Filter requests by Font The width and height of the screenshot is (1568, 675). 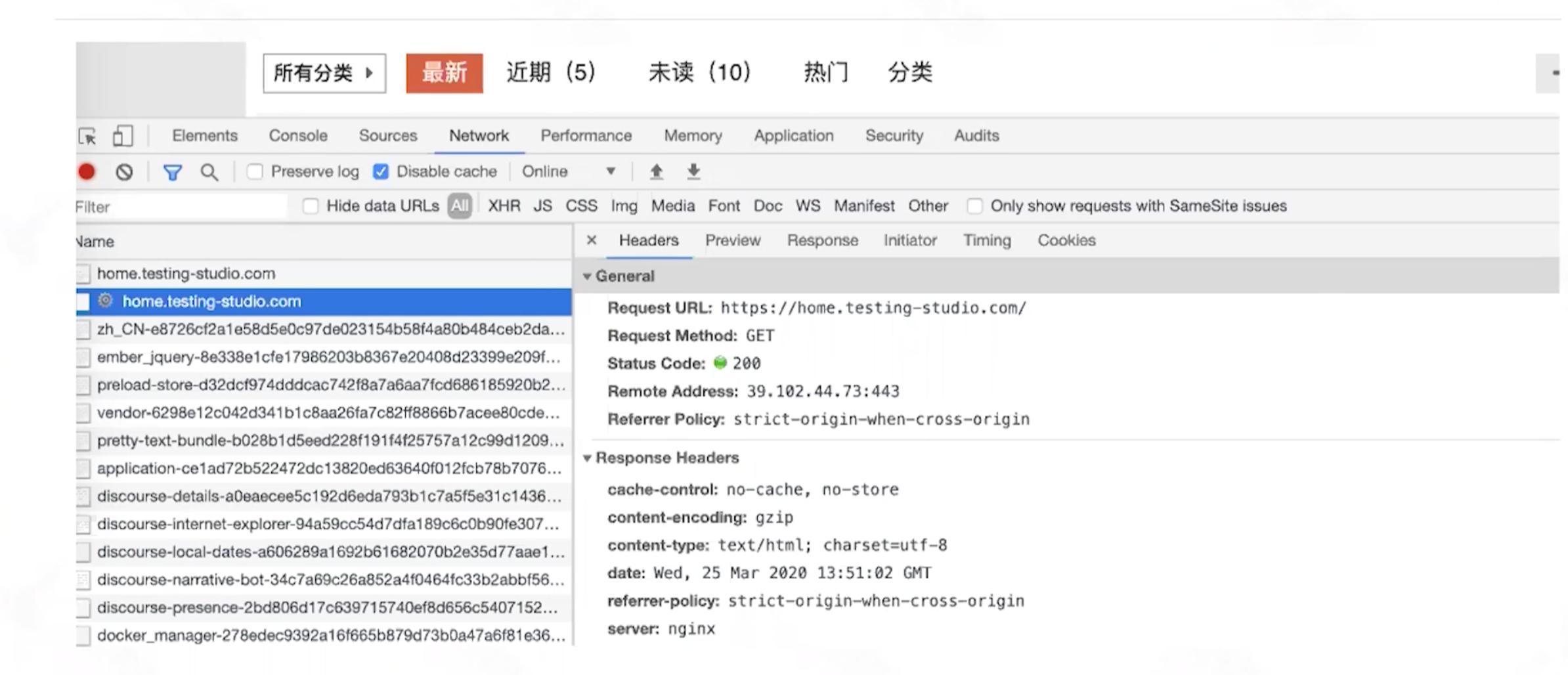[x=724, y=206]
